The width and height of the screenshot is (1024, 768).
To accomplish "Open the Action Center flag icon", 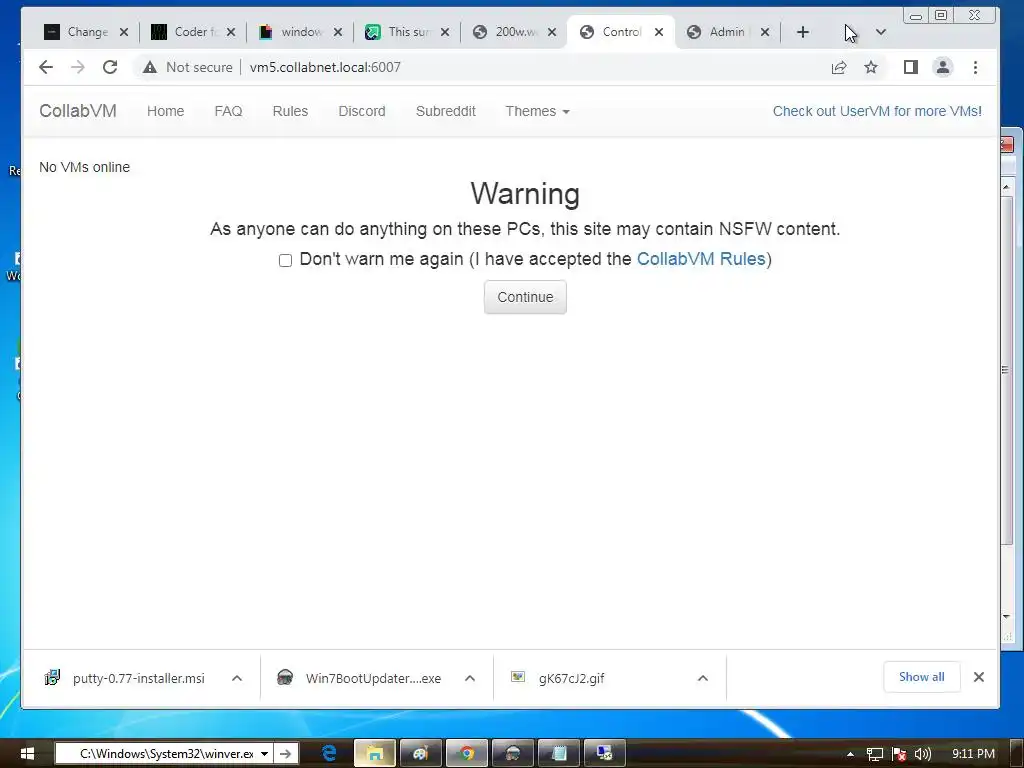I will coord(899,754).
